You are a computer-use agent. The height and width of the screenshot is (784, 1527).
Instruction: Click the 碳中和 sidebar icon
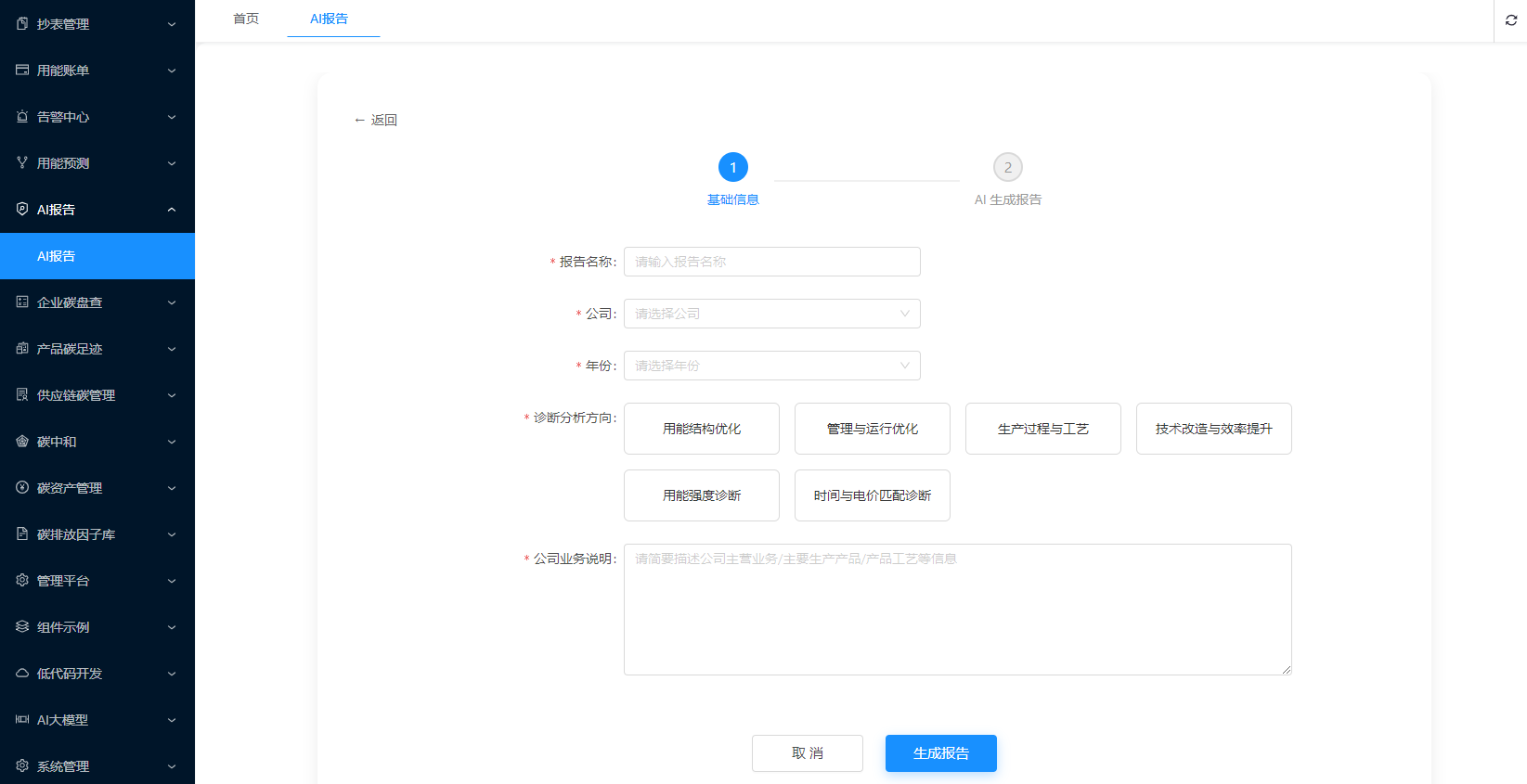point(22,442)
